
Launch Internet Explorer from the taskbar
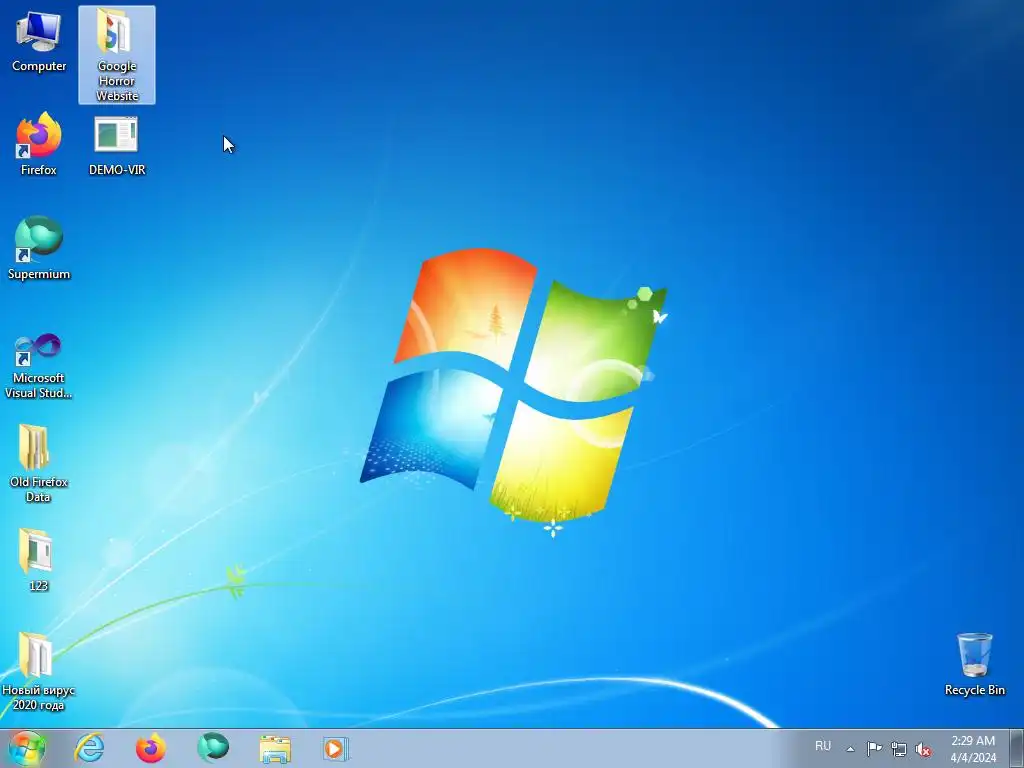pyautogui.click(x=89, y=748)
